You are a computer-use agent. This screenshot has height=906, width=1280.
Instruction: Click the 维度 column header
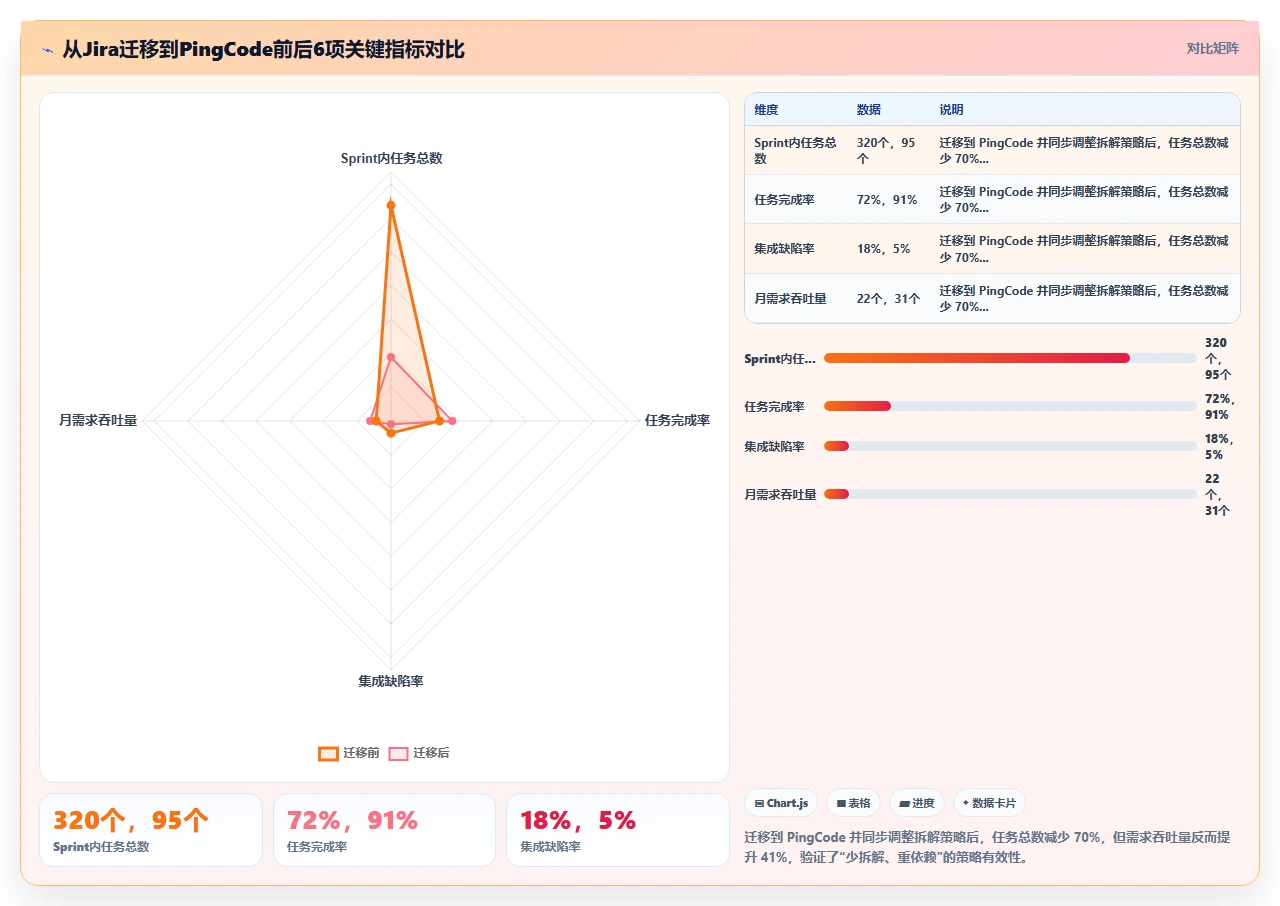pyautogui.click(x=766, y=110)
